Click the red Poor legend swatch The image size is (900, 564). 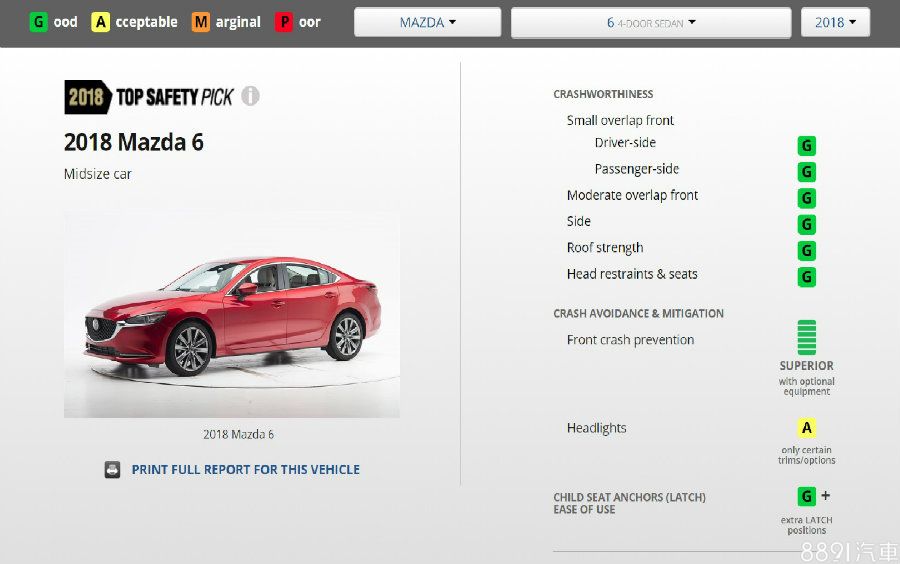(284, 22)
